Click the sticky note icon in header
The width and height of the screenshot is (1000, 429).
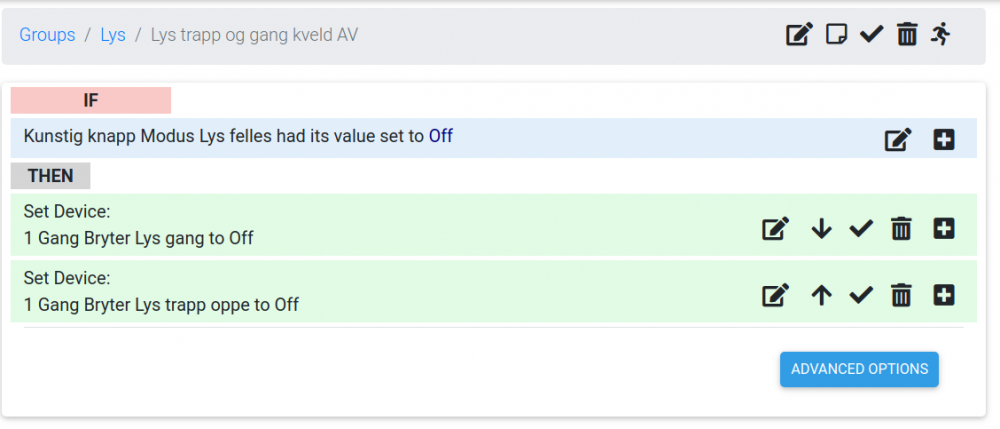pyautogui.click(x=836, y=35)
